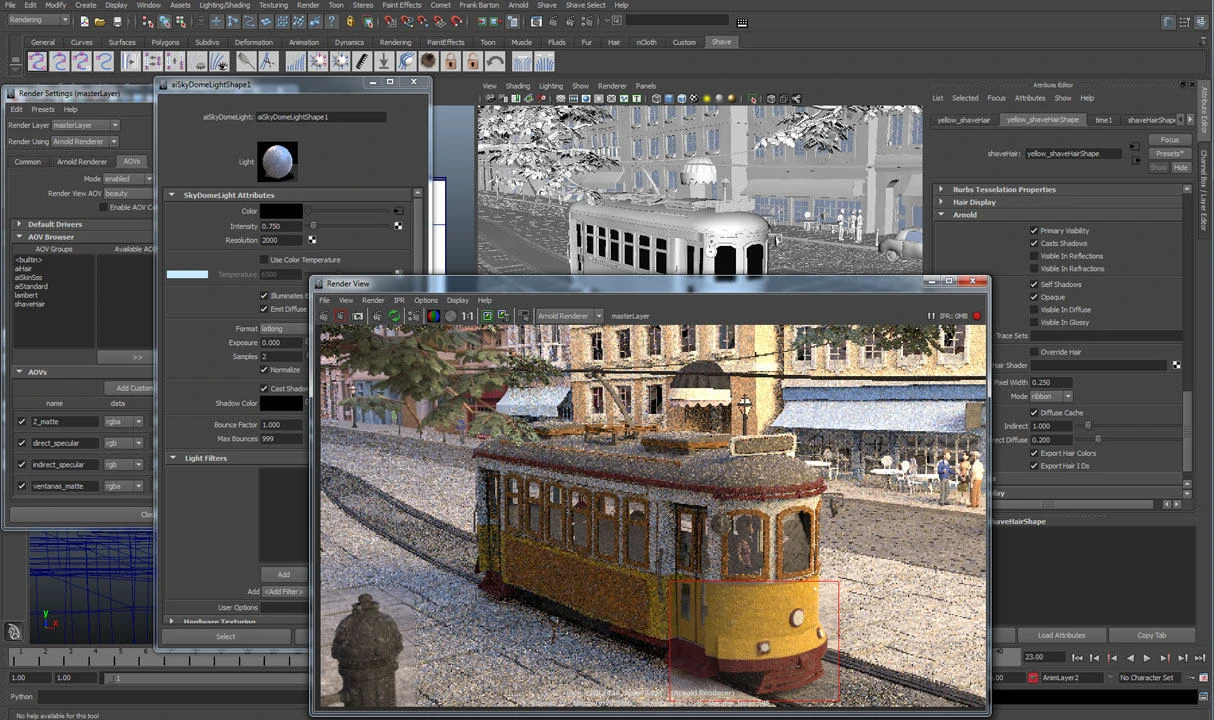
Task: Click the undo arrow icon on Shave shelf
Action: pyautogui.click(x=495, y=62)
